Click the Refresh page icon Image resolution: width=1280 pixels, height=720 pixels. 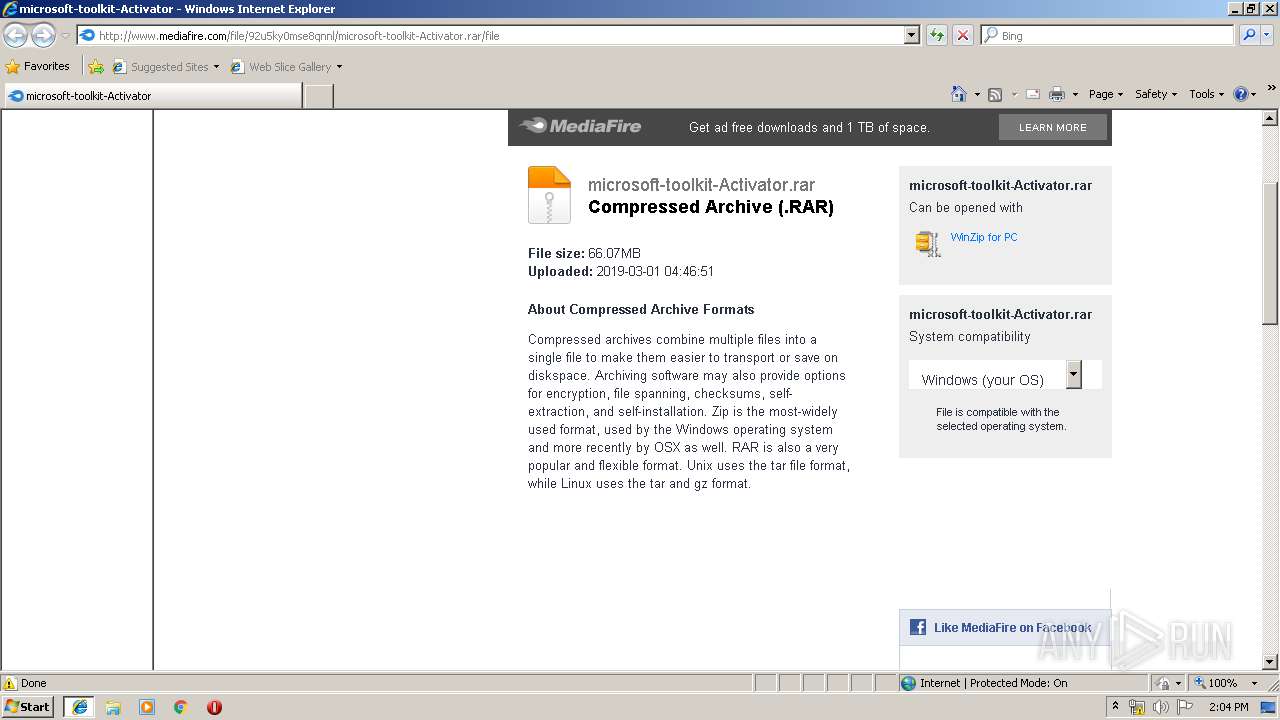tap(937, 36)
